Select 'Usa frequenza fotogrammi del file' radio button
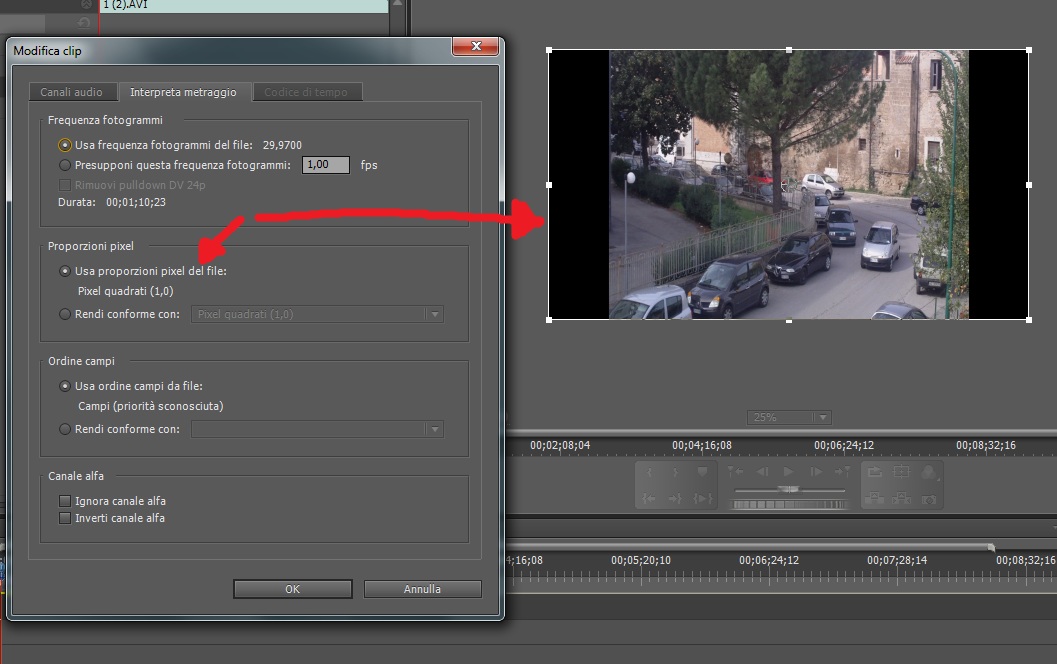The width and height of the screenshot is (1057, 664). click(65, 145)
